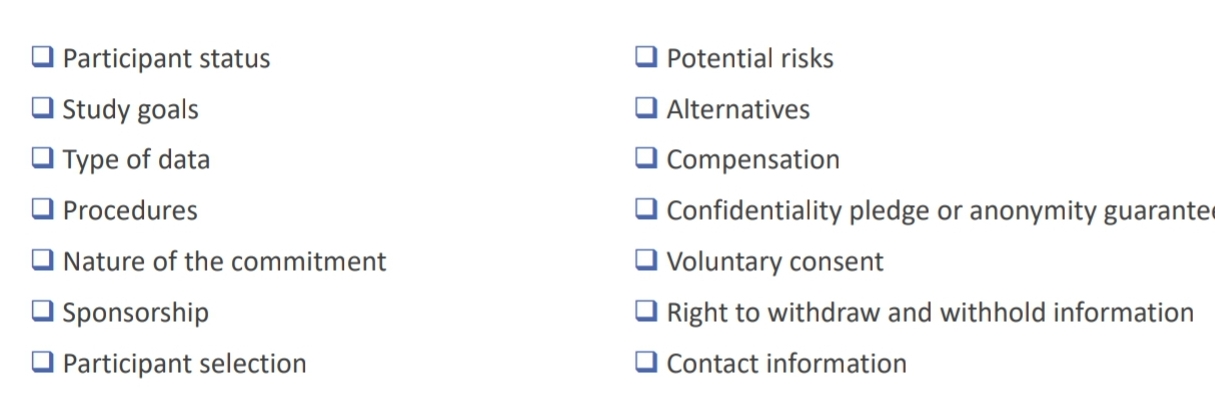The width and height of the screenshot is (1215, 402).
Task: Click the Sponsorship label text
Action: pyautogui.click(x=136, y=313)
